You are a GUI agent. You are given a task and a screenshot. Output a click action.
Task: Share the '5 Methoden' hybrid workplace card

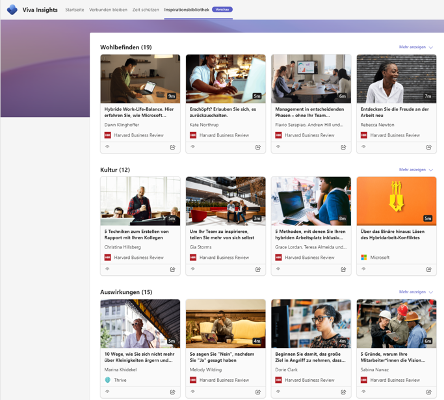click(x=343, y=269)
